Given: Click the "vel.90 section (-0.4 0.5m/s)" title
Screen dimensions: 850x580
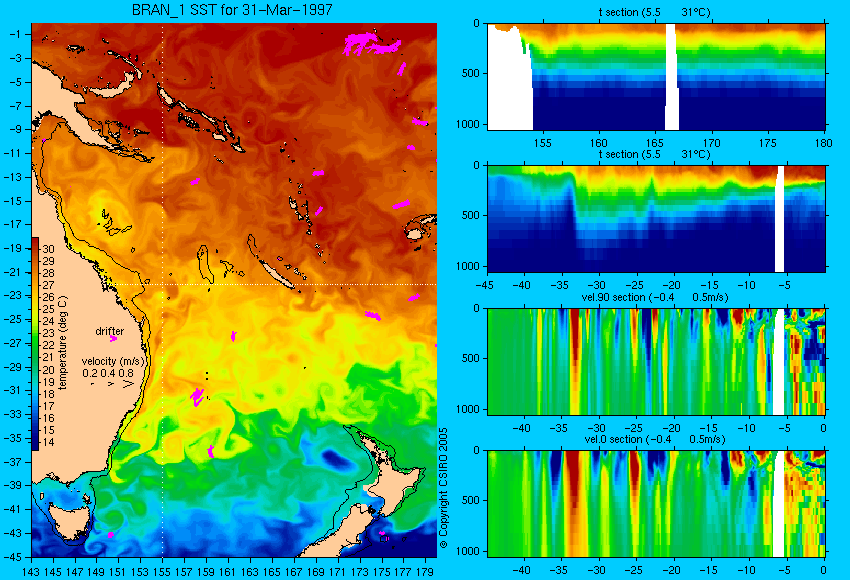Looking at the screenshot, I should 654,297.
